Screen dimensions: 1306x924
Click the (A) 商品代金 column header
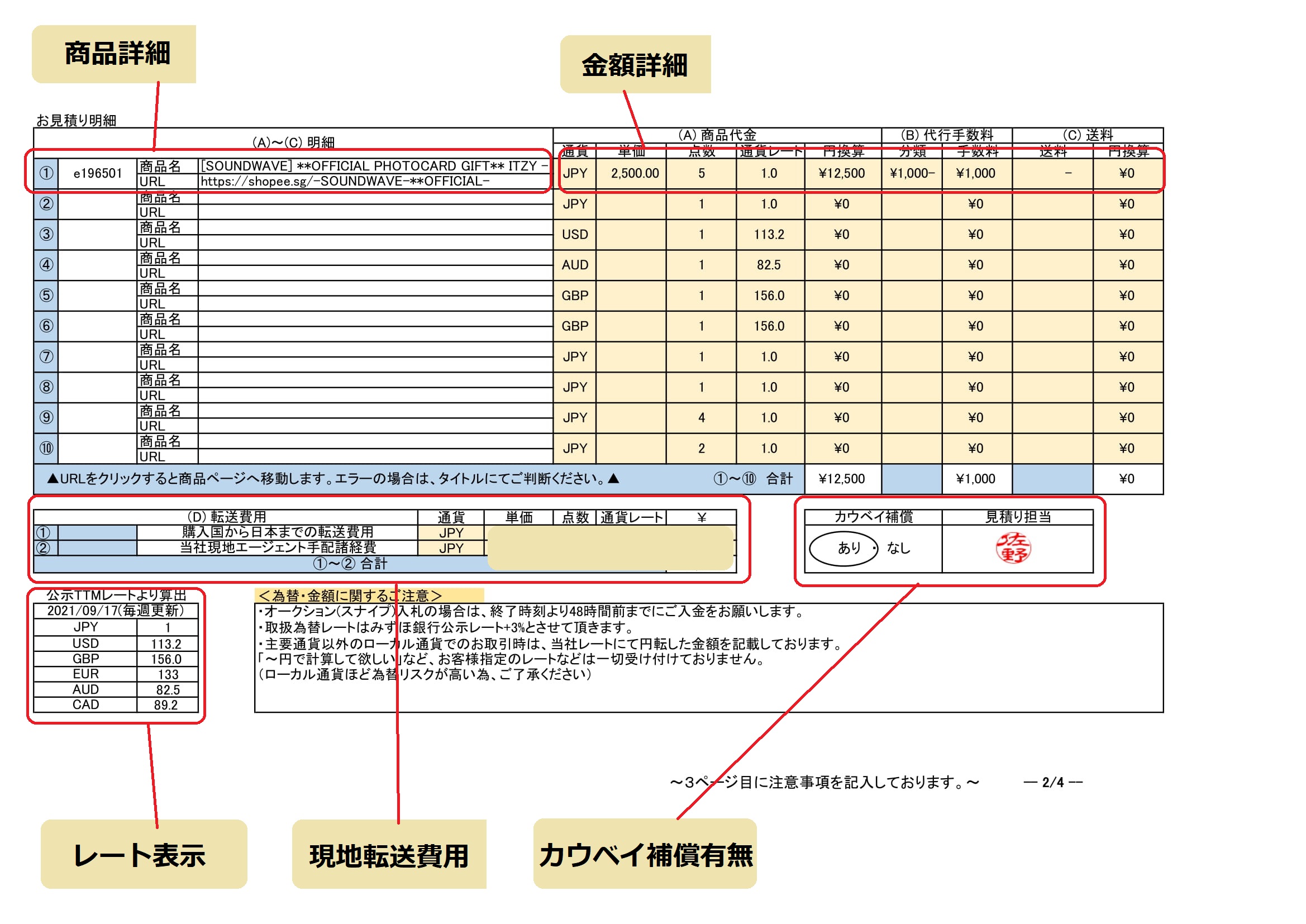(717, 135)
